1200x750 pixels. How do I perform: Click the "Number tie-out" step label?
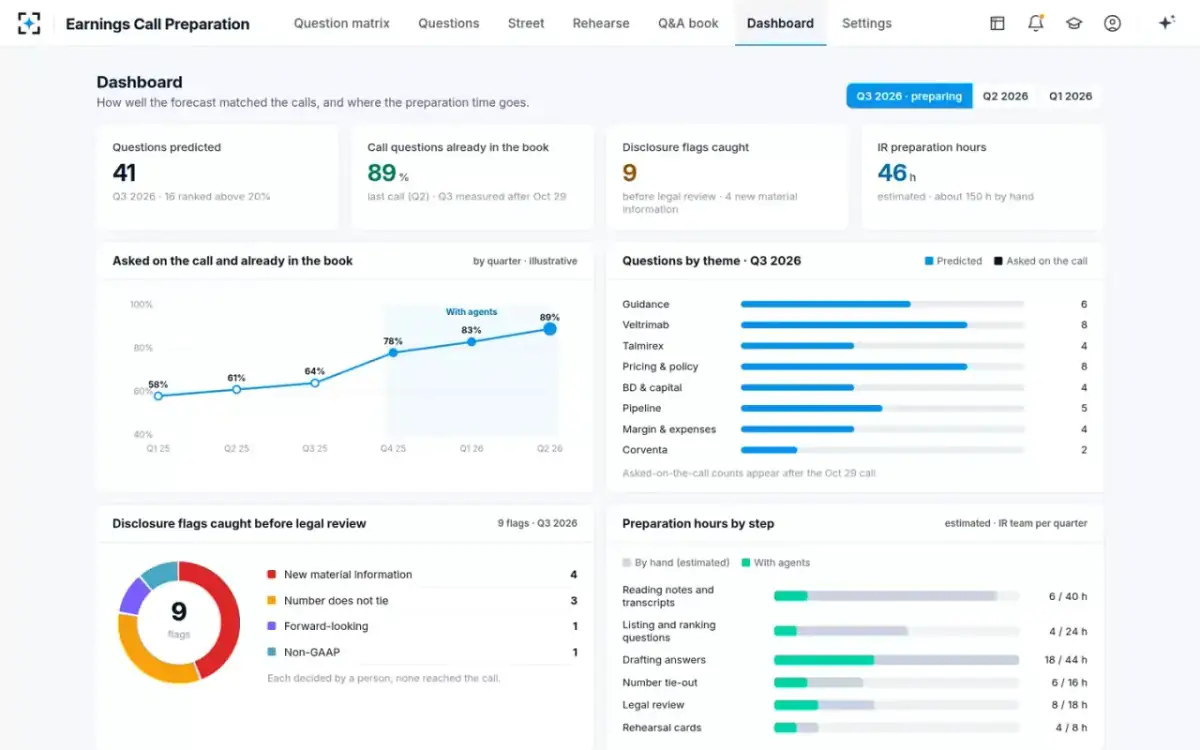click(660, 683)
